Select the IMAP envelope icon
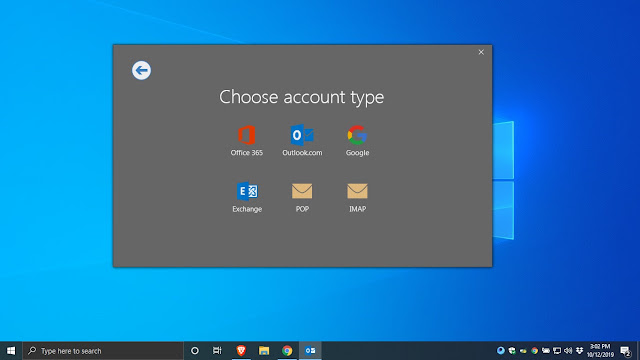The width and height of the screenshot is (640, 360). pyautogui.click(x=357, y=191)
